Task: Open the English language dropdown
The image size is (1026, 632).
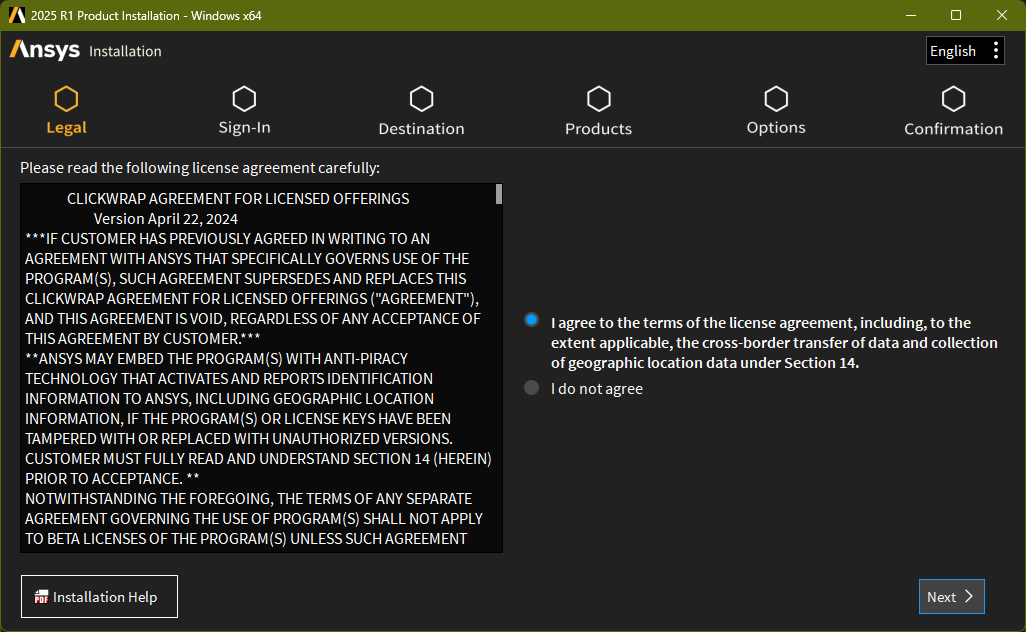Action: [x=952, y=51]
